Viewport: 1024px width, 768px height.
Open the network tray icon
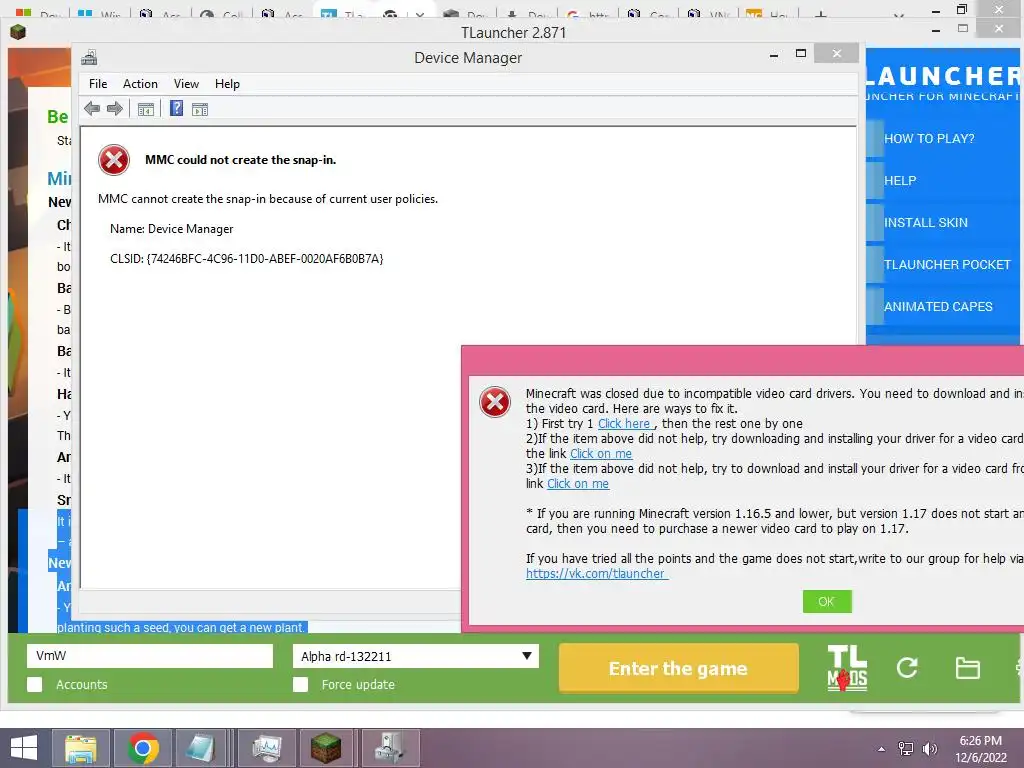pyautogui.click(x=906, y=749)
